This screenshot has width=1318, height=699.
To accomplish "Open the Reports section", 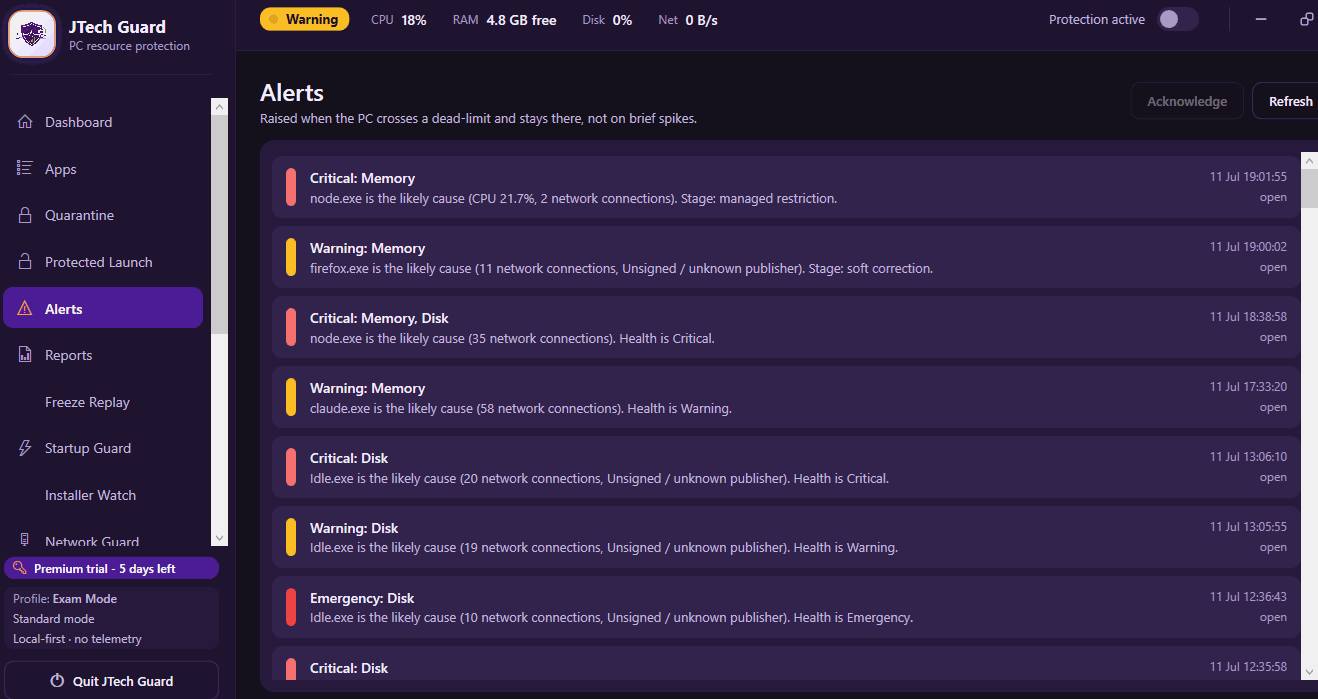I will [104, 355].
